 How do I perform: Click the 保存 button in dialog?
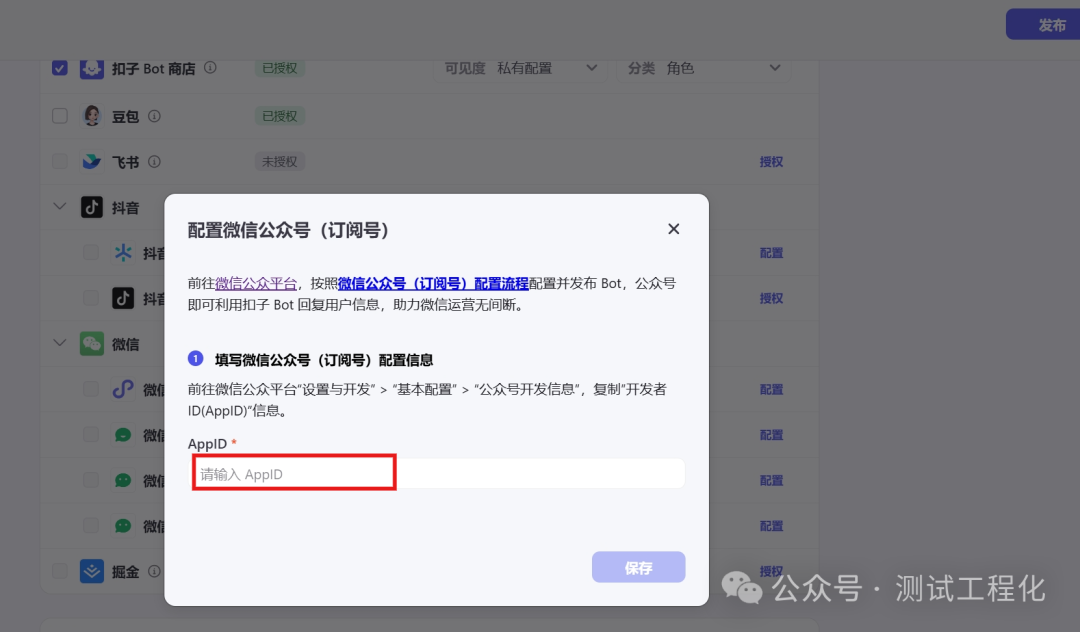tap(638, 567)
